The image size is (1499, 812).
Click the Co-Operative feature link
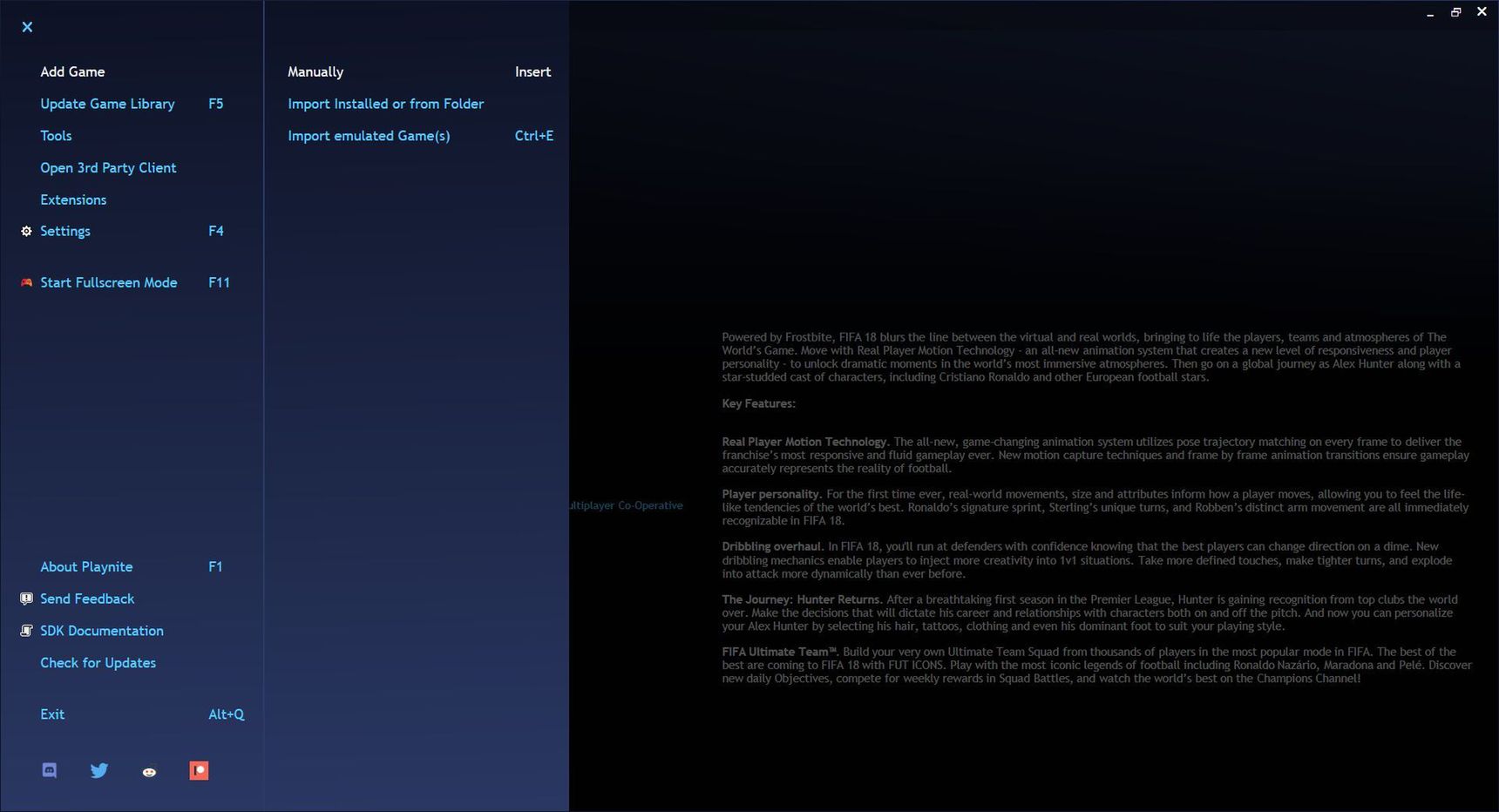click(650, 505)
